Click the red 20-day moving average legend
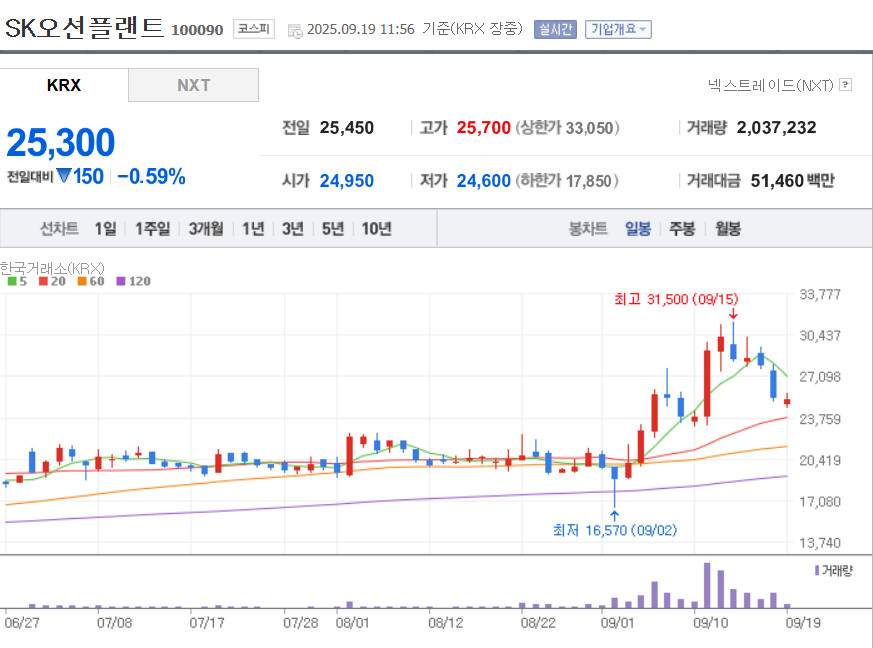This screenshot has width=873, height=648. 52,281
